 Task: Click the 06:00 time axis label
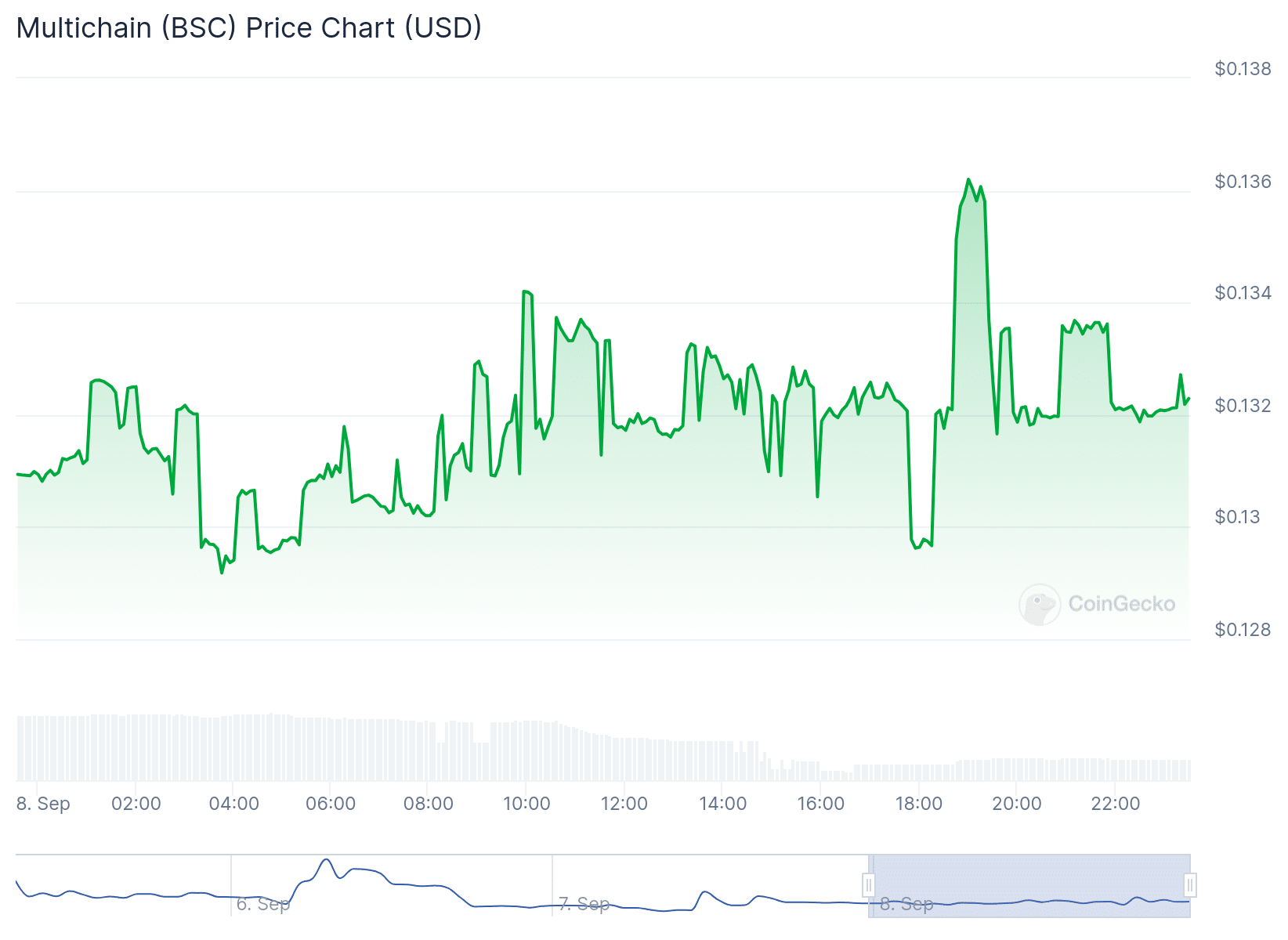[x=331, y=804]
